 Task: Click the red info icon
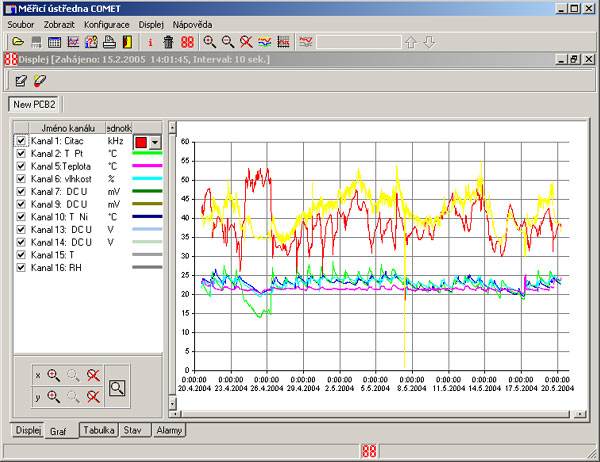coord(150,42)
